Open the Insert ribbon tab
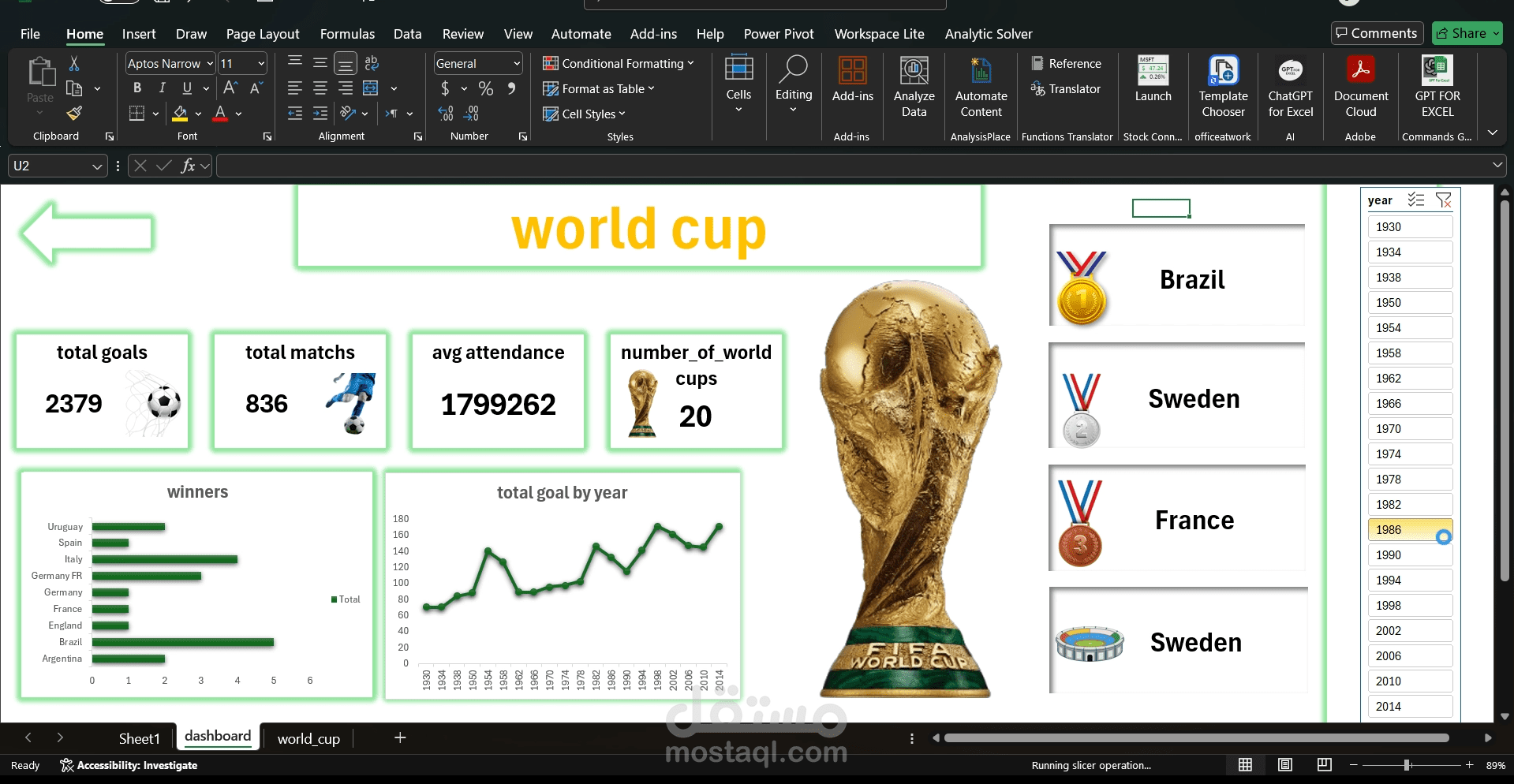 pos(139,34)
